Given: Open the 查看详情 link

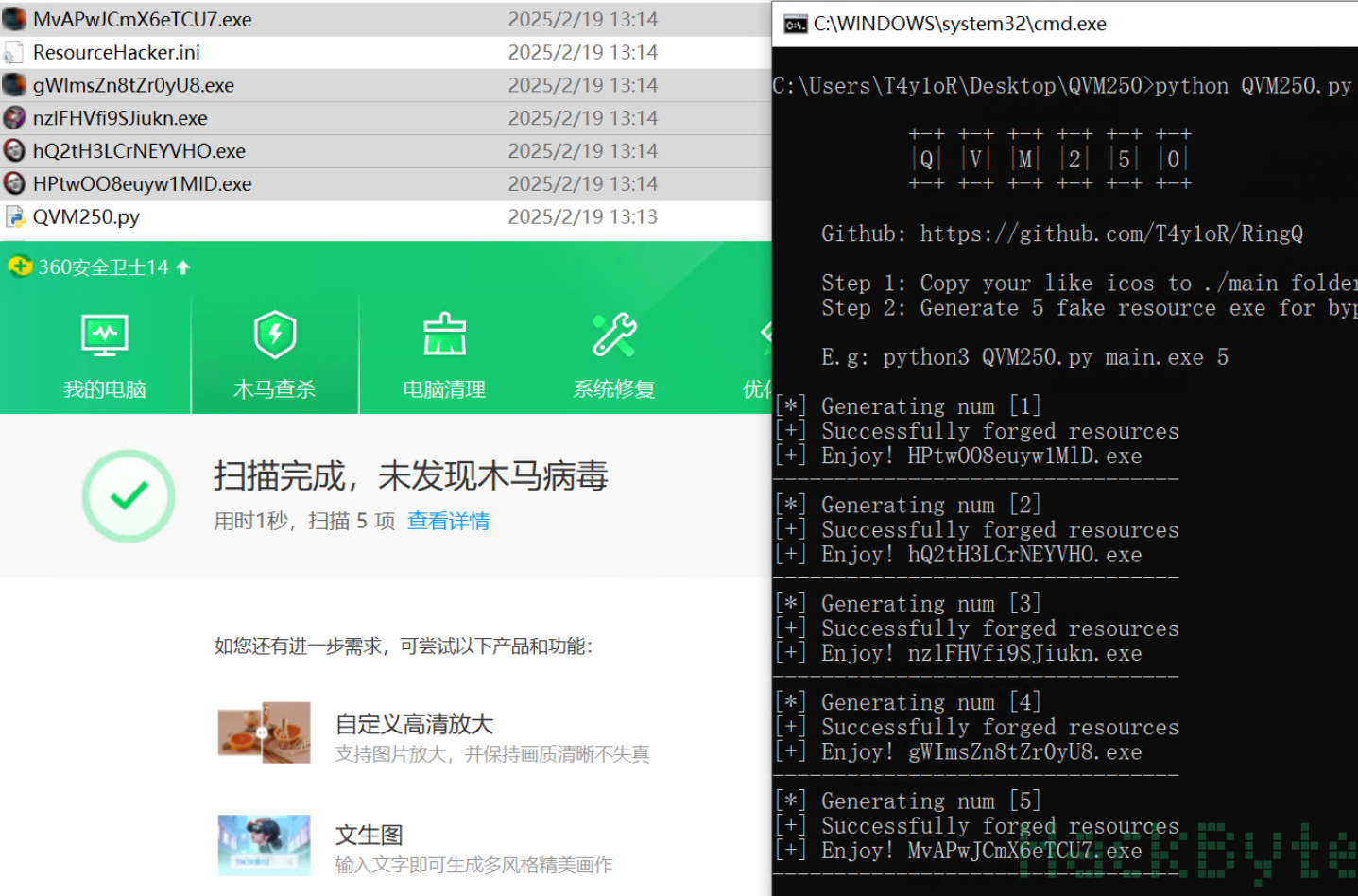Looking at the screenshot, I should (448, 521).
